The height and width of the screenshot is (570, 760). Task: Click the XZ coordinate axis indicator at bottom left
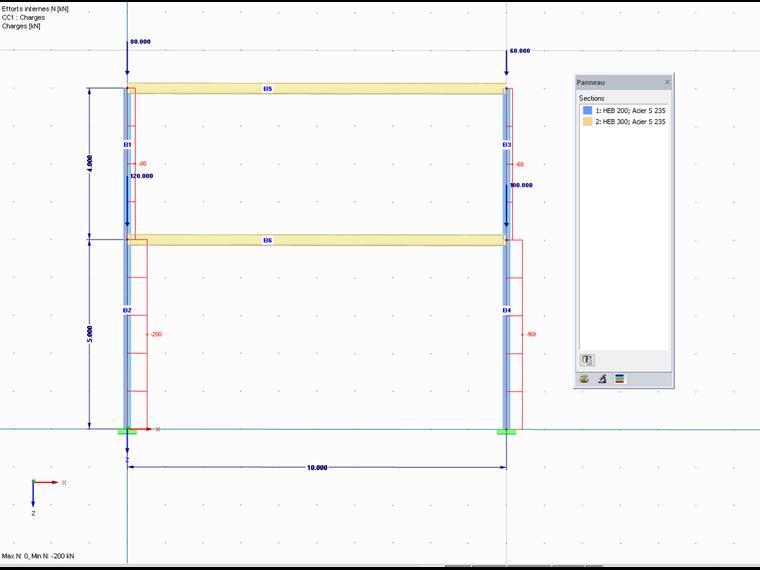46,497
